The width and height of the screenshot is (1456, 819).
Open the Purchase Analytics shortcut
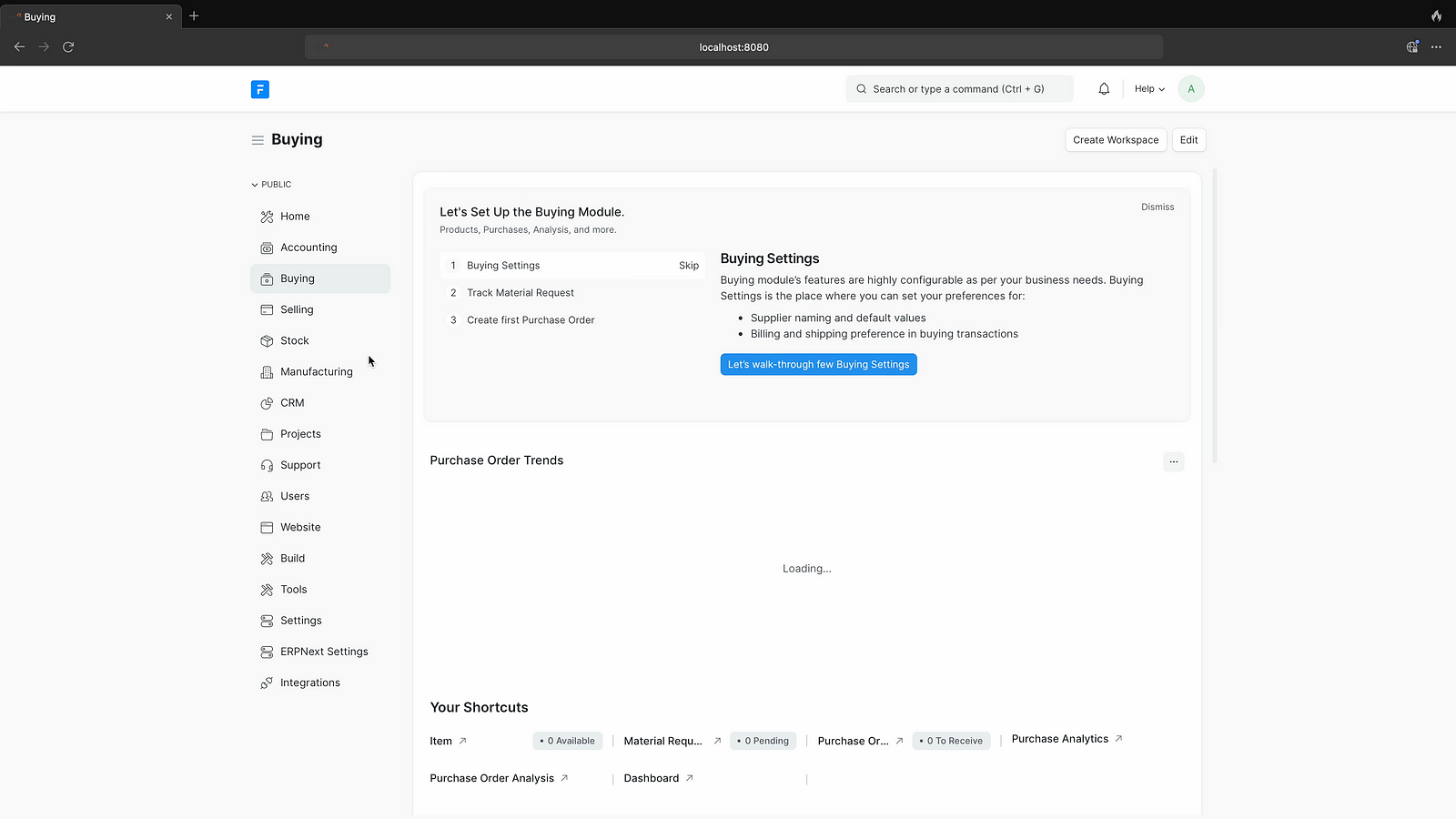[x=1060, y=739]
